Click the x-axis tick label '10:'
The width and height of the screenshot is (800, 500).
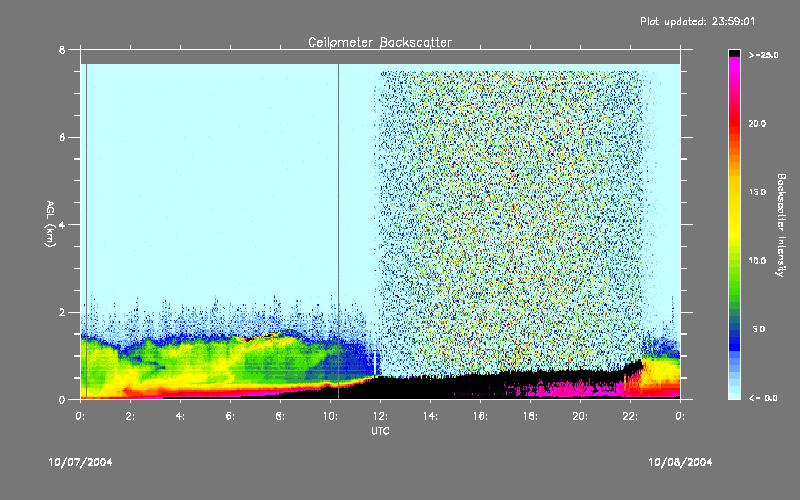coord(330,416)
